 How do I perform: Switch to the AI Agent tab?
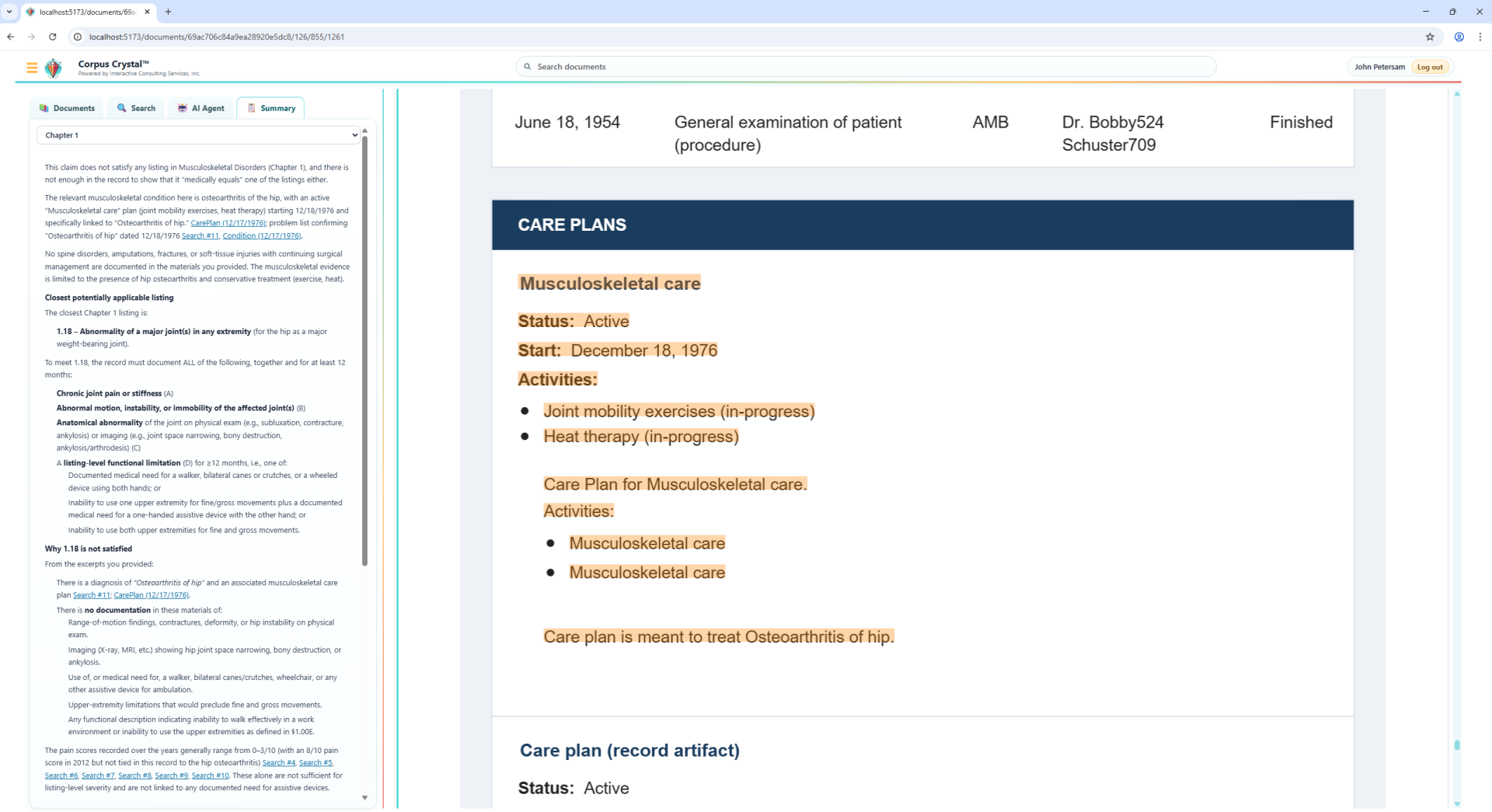pos(201,108)
